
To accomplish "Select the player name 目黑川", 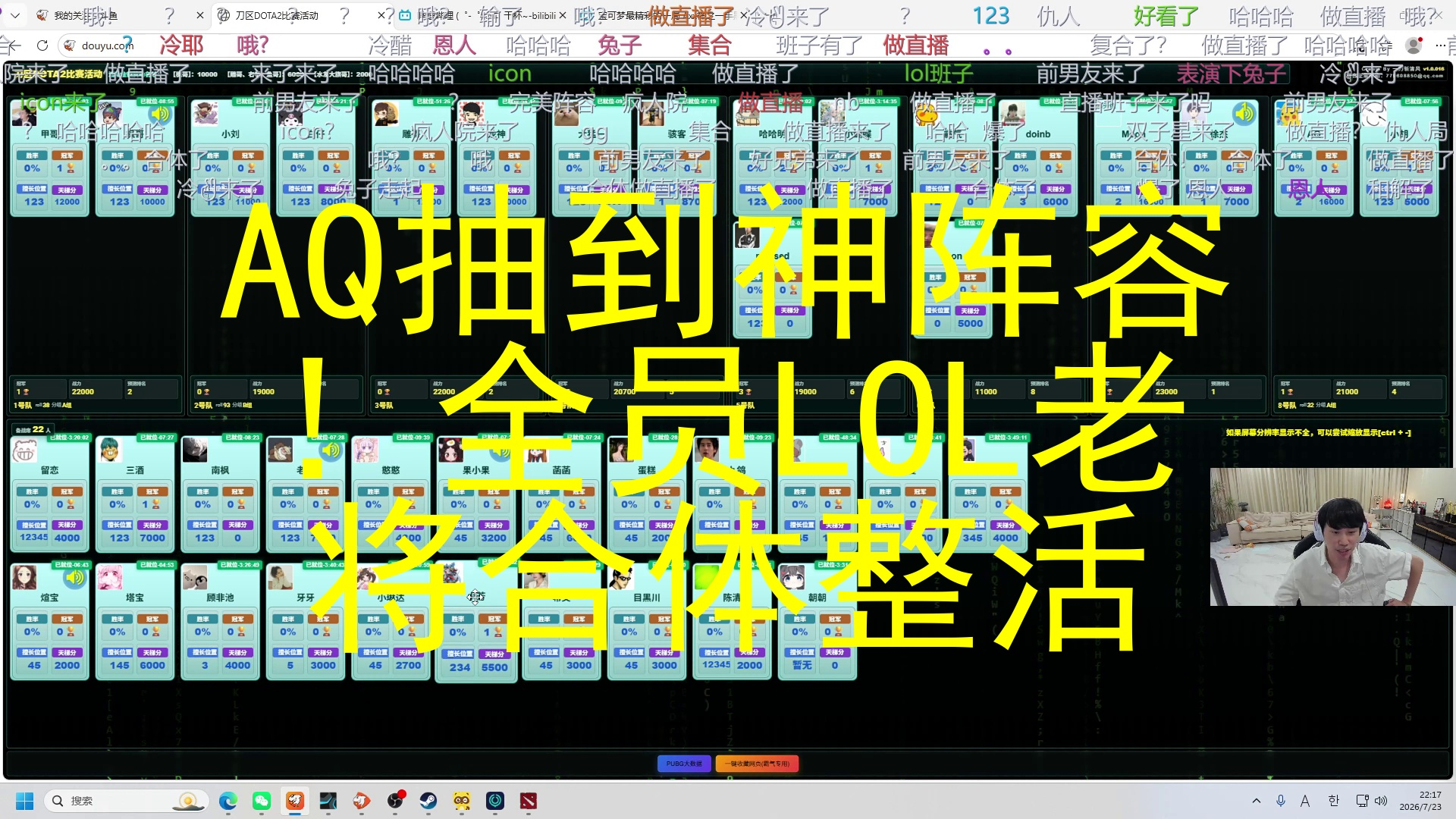I will tap(647, 598).
